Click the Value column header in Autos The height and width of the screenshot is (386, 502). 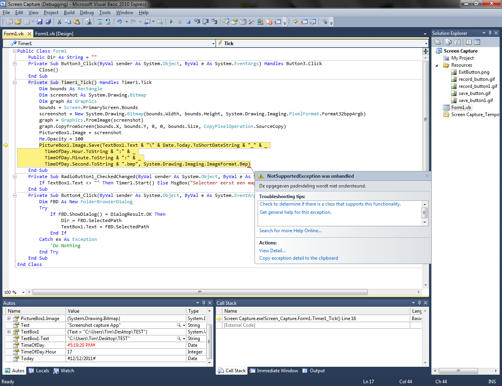pos(125,311)
